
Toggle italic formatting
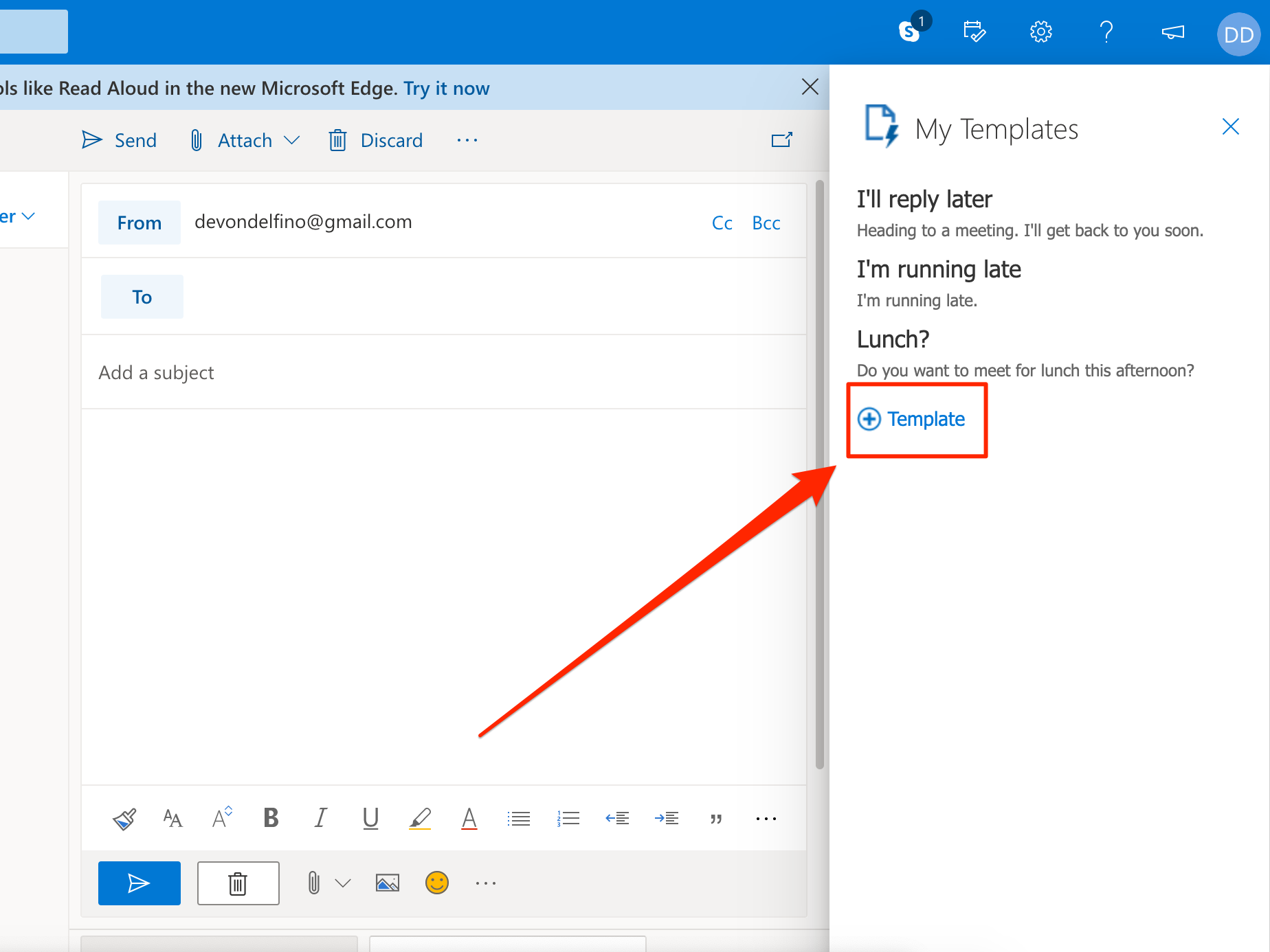320,818
